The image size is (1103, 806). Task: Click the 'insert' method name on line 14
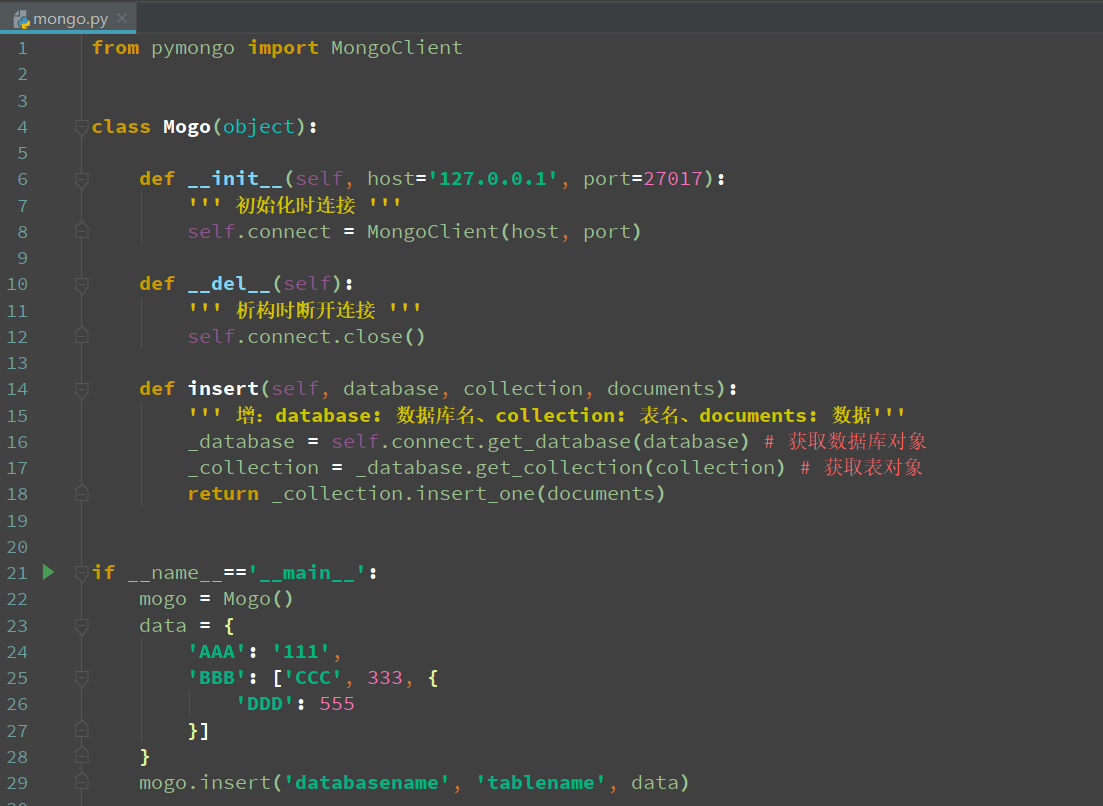(x=224, y=388)
